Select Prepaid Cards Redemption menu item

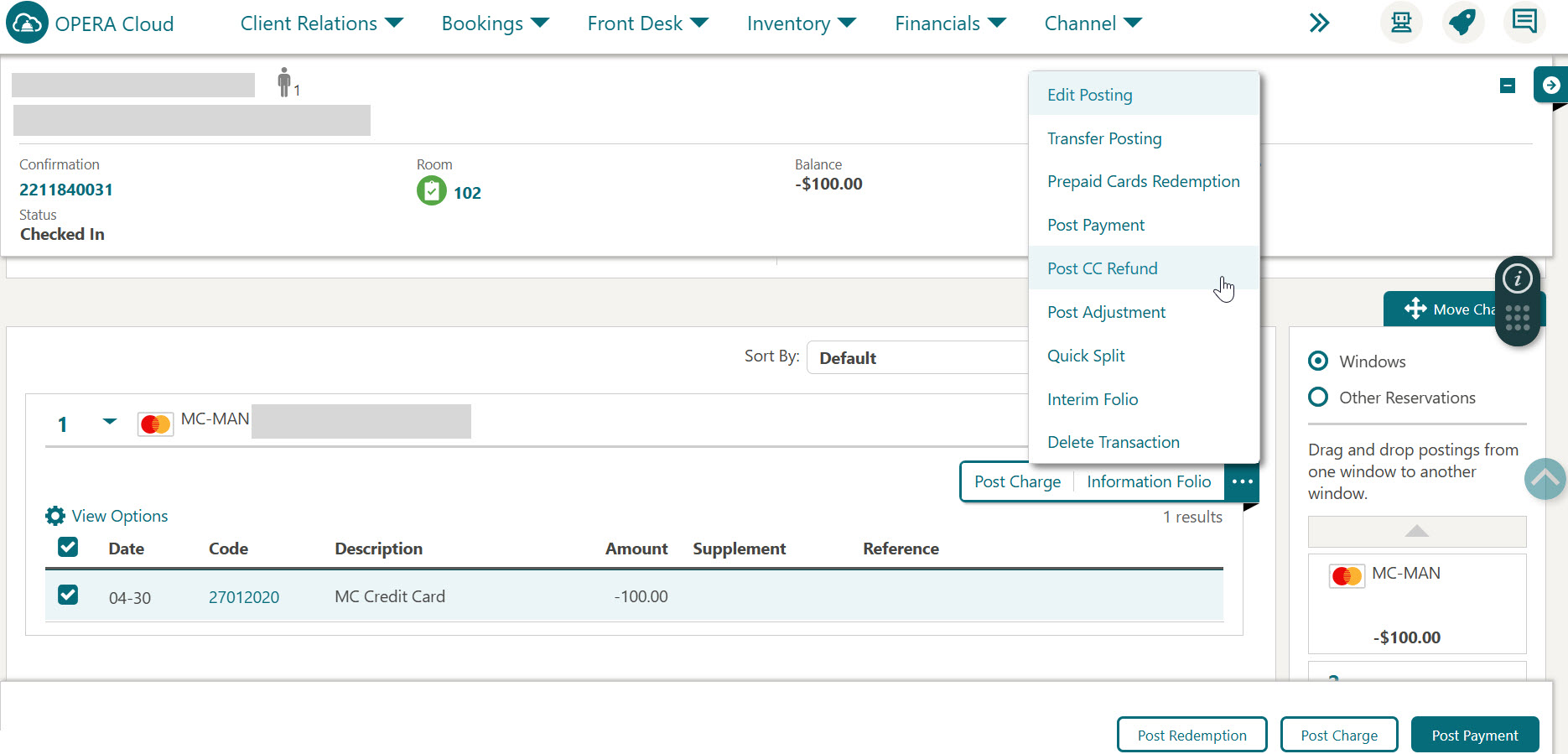[1144, 181]
